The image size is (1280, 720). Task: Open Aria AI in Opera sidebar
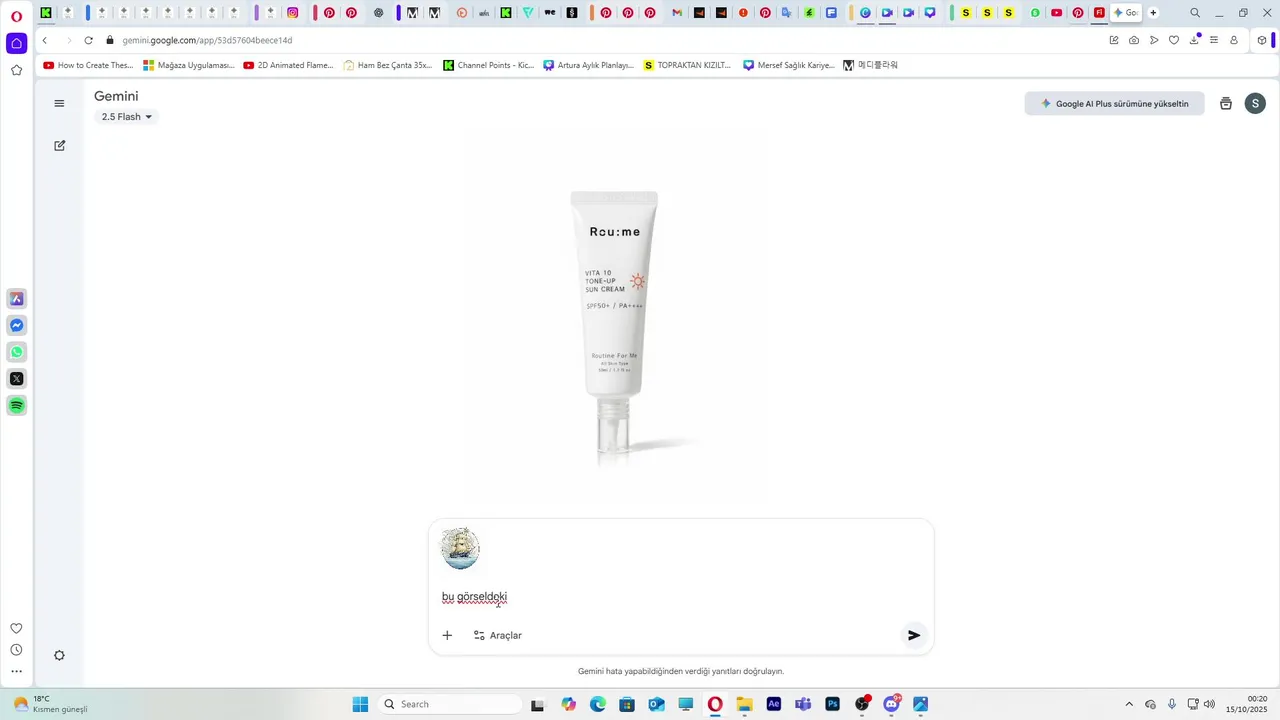point(16,298)
